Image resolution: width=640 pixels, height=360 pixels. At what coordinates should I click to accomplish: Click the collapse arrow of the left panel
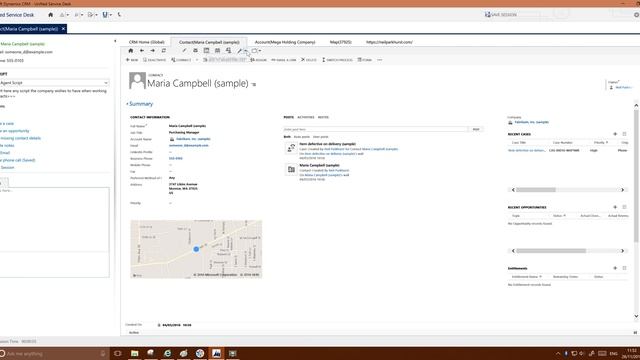(x=115, y=41)
